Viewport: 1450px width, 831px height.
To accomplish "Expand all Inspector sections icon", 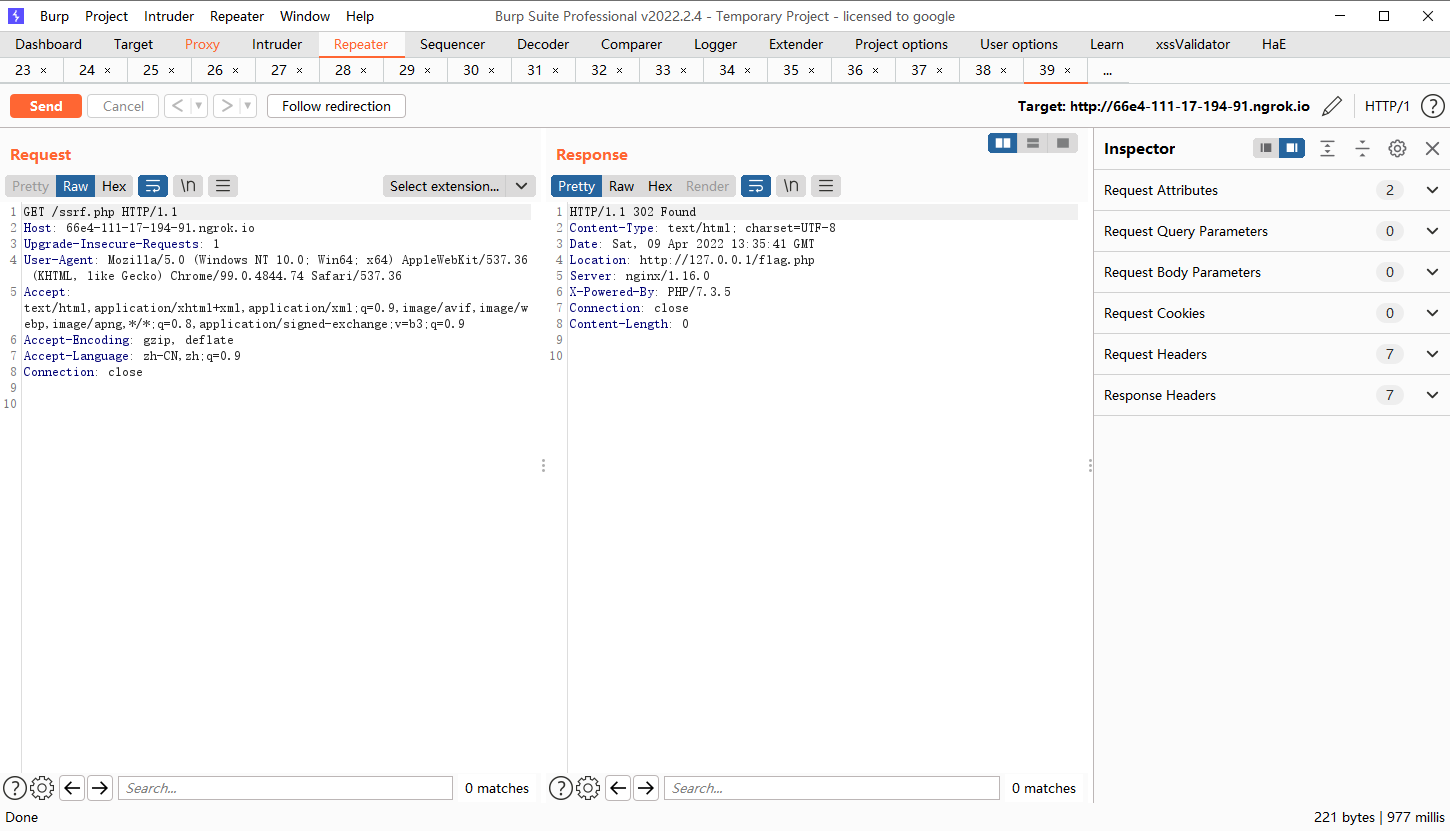I will click(1327, 148).
